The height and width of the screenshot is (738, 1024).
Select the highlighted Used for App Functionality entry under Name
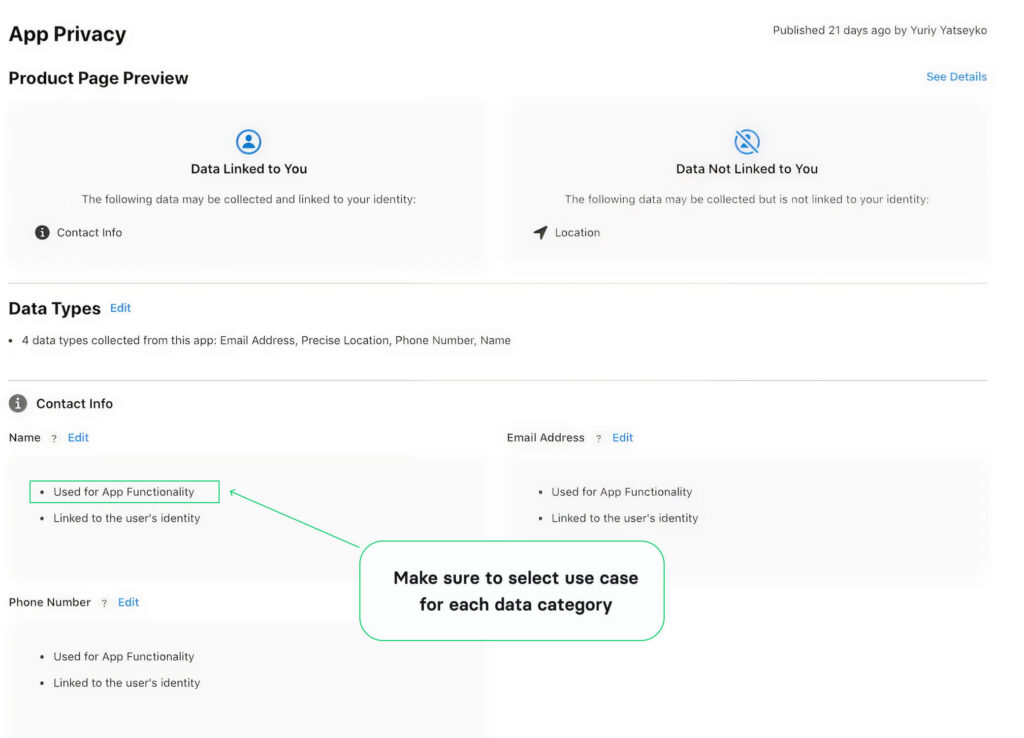[124, 491]
